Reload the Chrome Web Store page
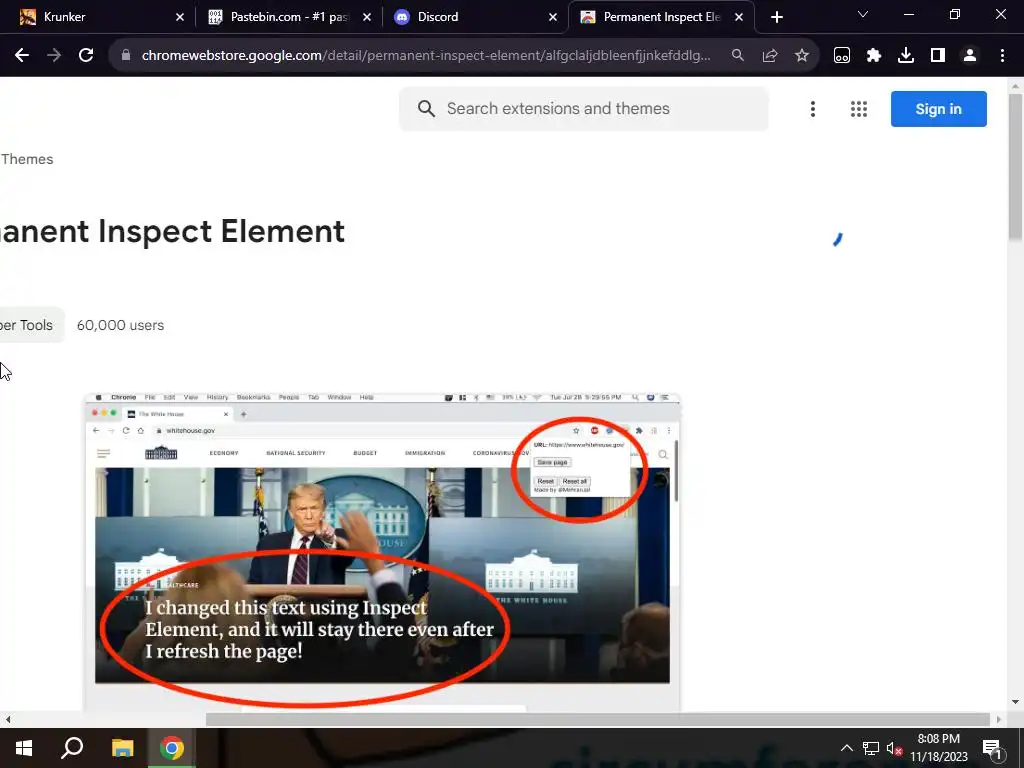Screen dimensions: 1024x768 [86, 56]
